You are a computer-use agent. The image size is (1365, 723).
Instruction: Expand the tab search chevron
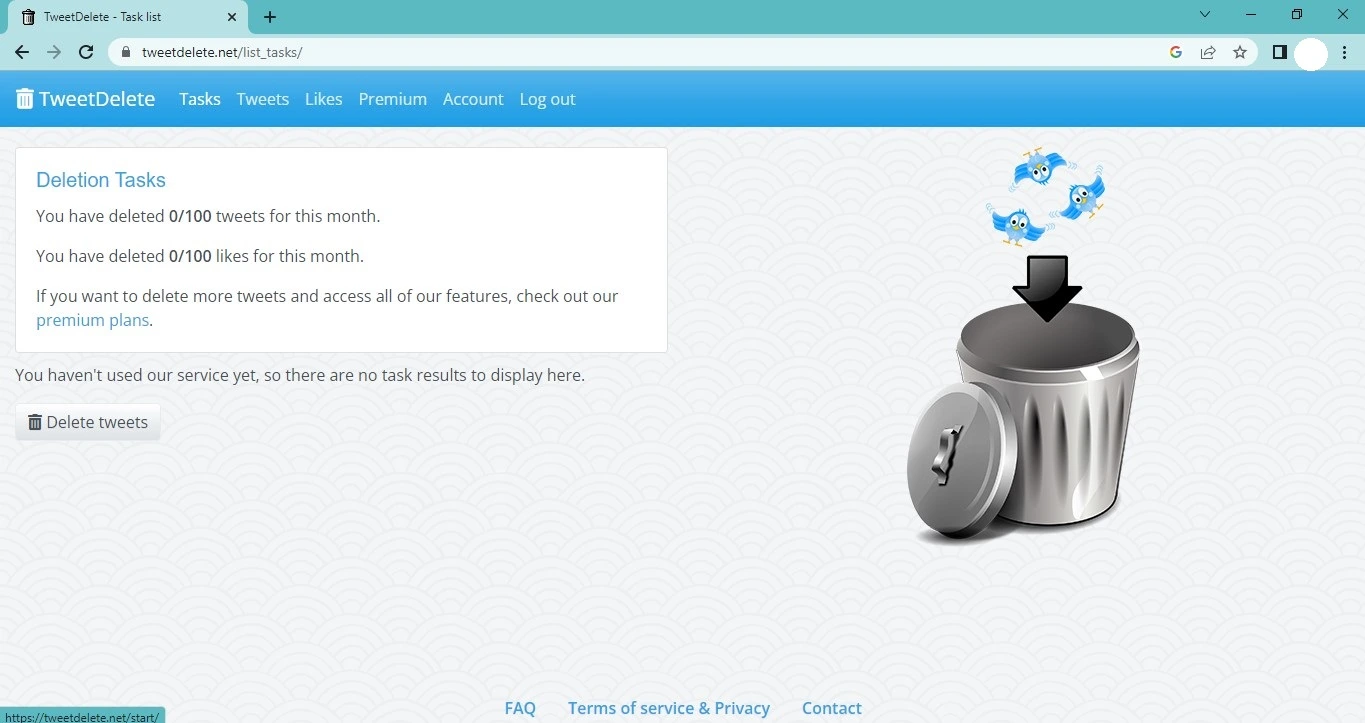coord(1205,15)
